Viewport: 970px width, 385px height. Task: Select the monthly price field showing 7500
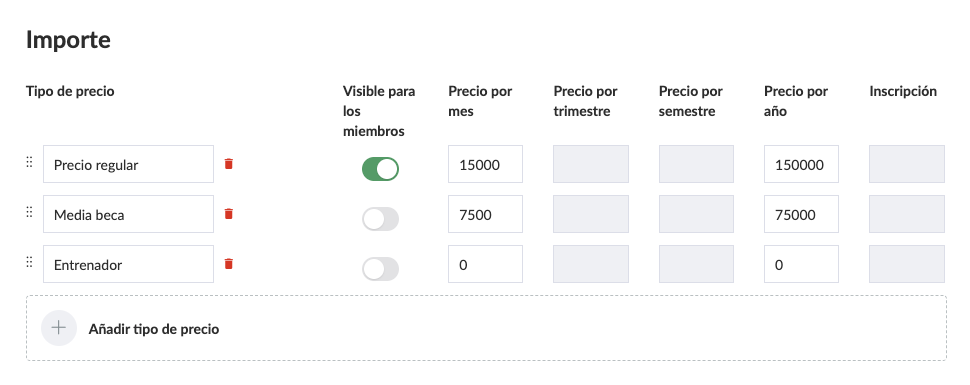486,214
